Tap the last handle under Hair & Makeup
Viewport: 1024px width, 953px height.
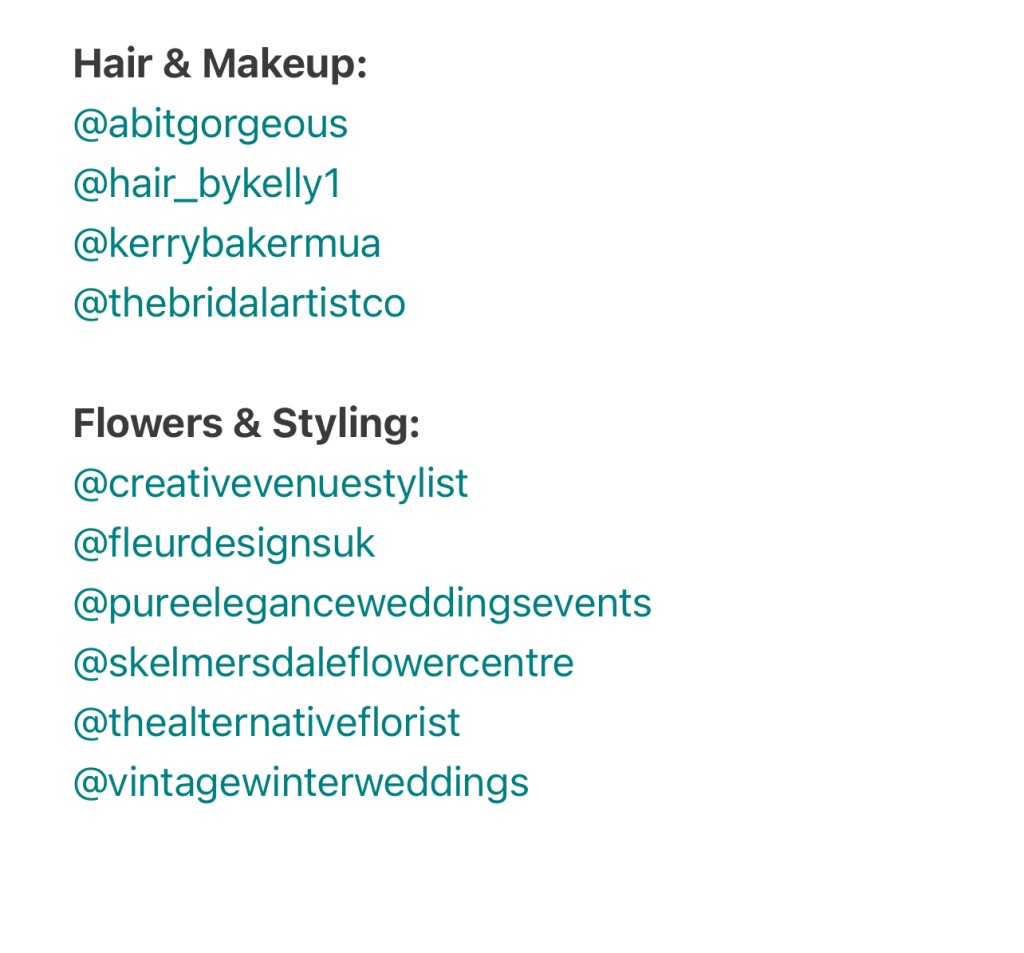[x=239, y=304]
